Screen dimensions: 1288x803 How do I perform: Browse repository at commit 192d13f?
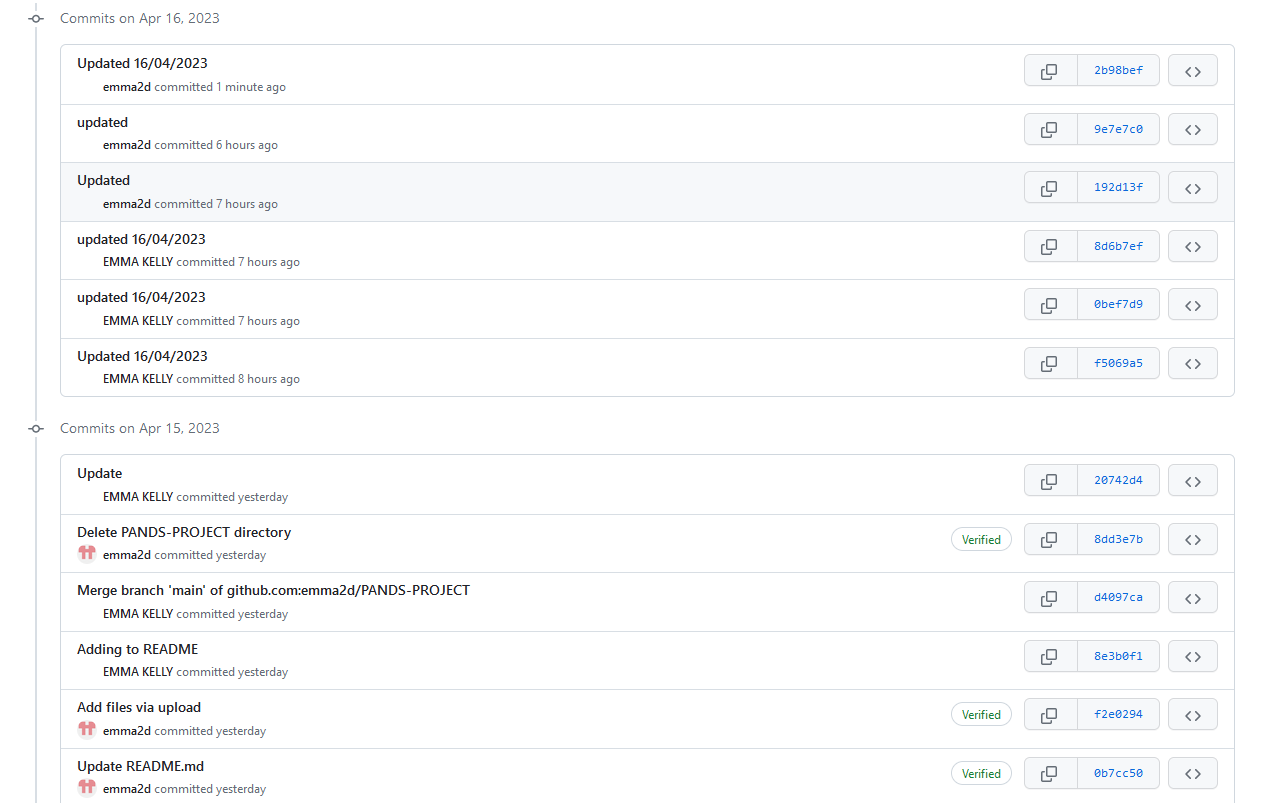(x=1192, y=187)
